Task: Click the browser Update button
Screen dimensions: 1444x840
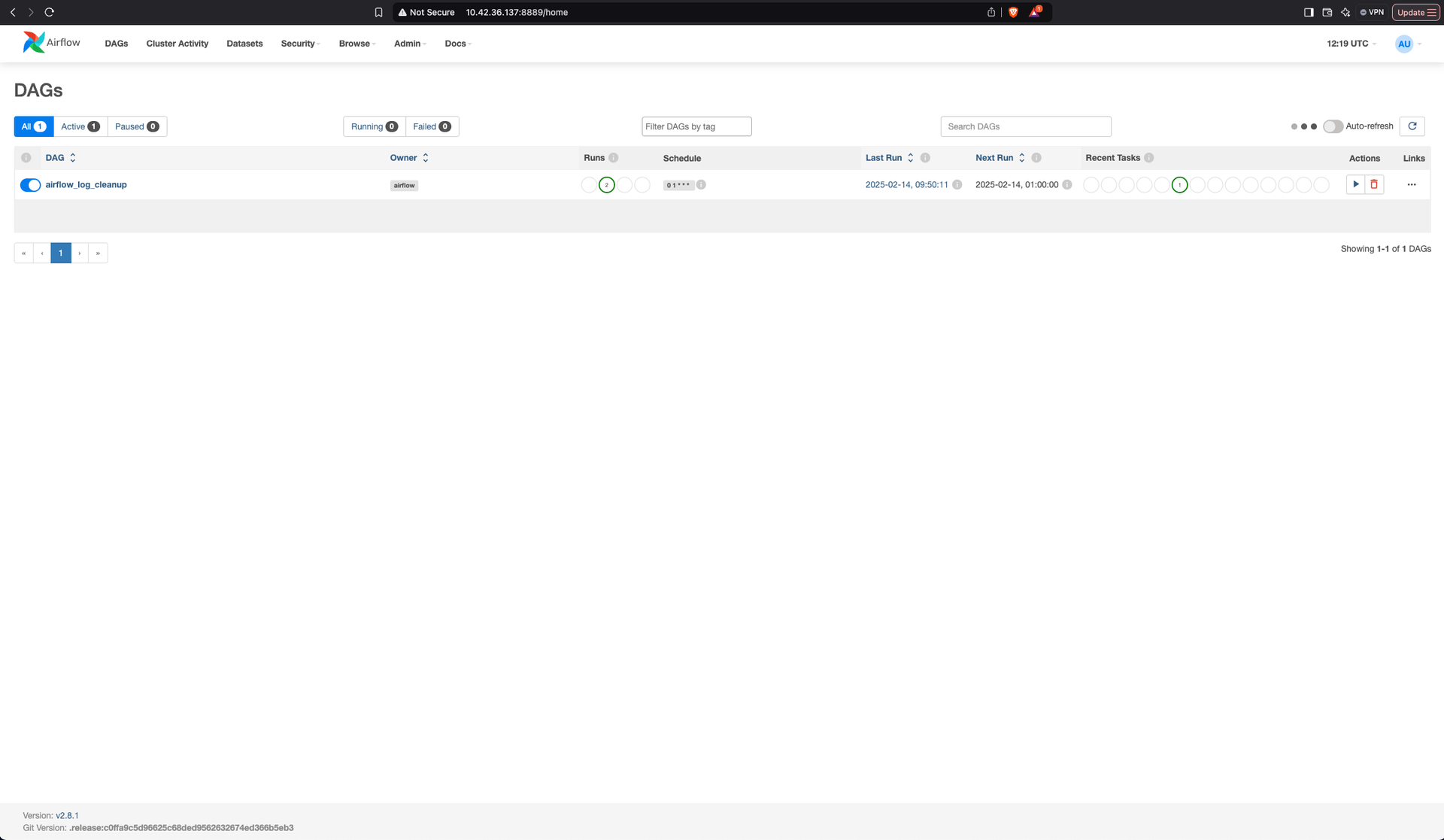Action: (1415, 12)
